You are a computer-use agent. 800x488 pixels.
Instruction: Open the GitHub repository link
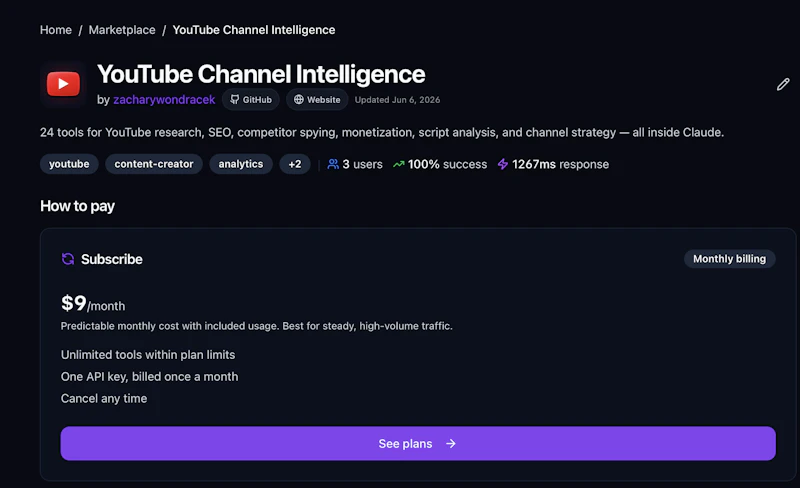pyautogui.click(x=251, y=100)
